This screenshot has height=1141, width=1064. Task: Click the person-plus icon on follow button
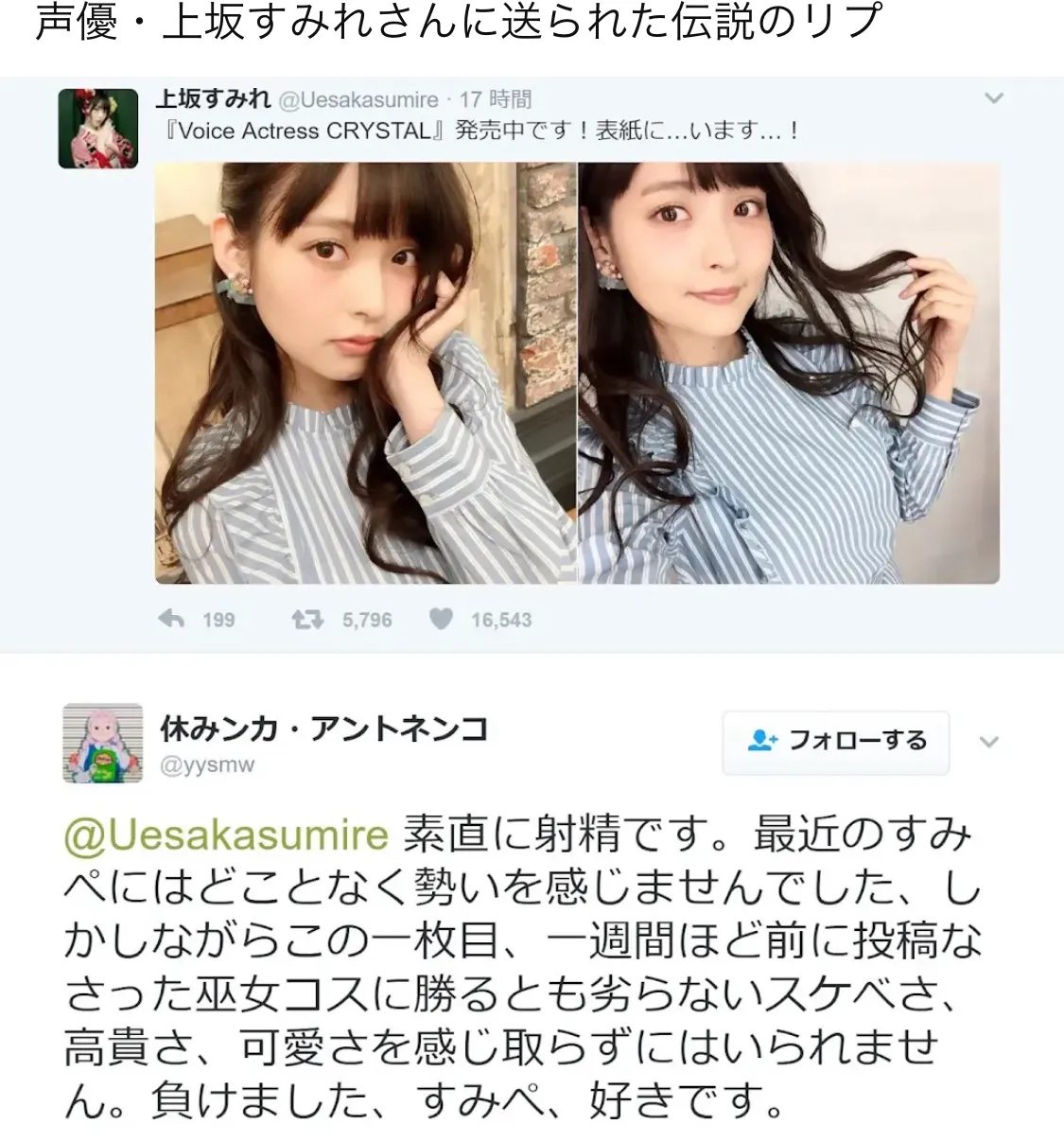tap(762, 741)
